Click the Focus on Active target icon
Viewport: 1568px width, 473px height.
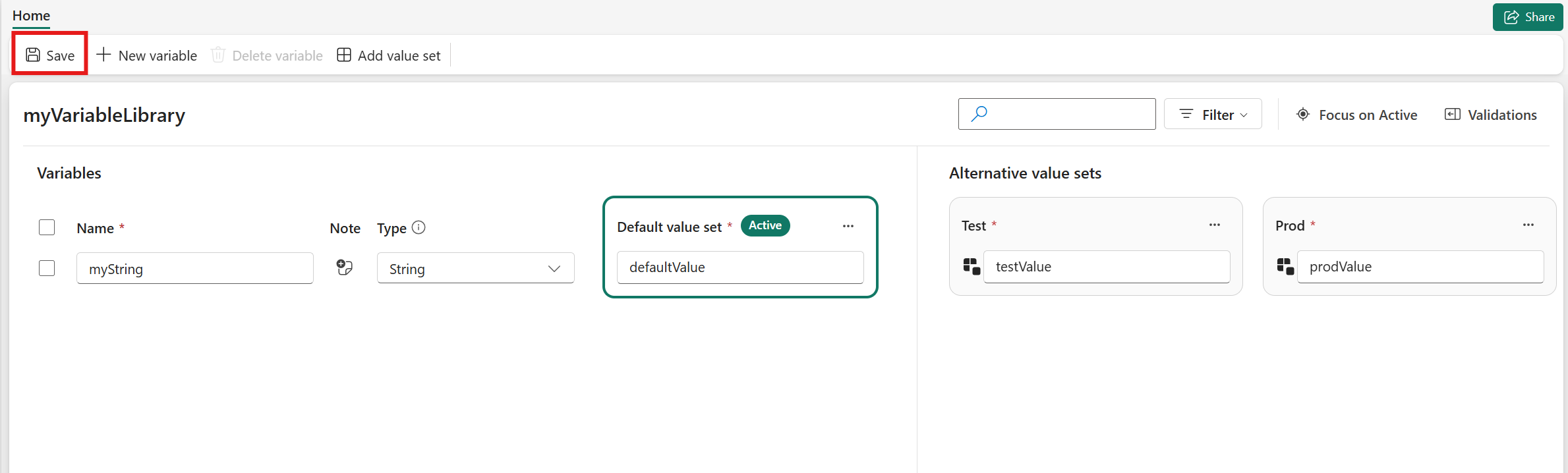pos(1303,115)
